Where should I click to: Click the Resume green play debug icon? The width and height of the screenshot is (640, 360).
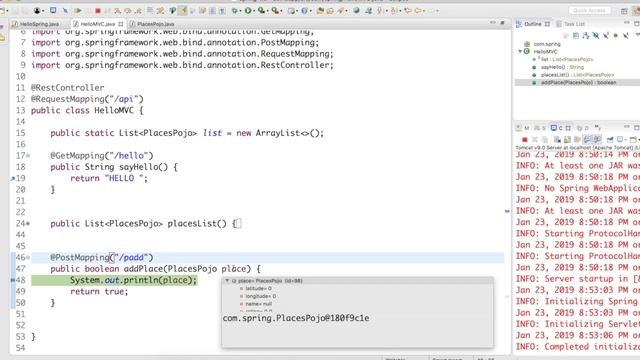click(x=78, y=11)
